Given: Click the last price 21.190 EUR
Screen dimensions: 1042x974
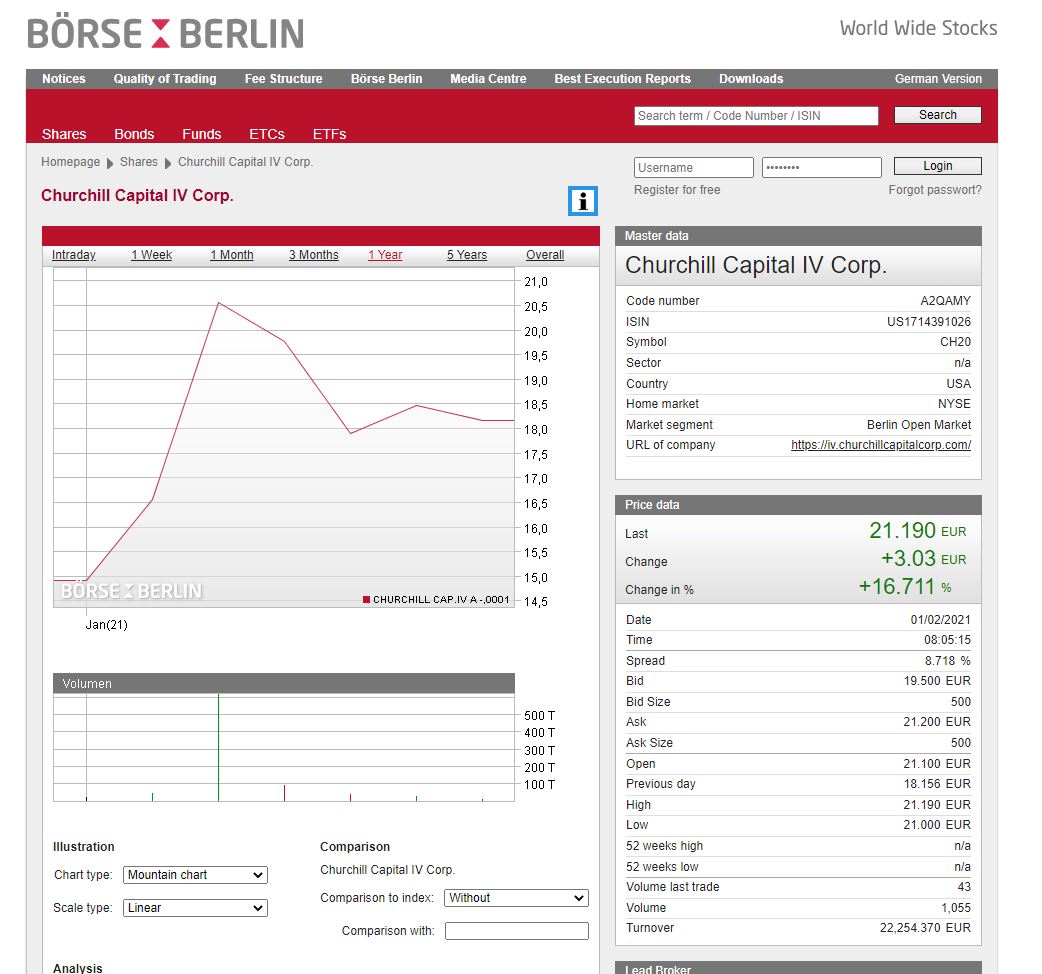Looking at the screenshot, I should click(x=918, y=531).
